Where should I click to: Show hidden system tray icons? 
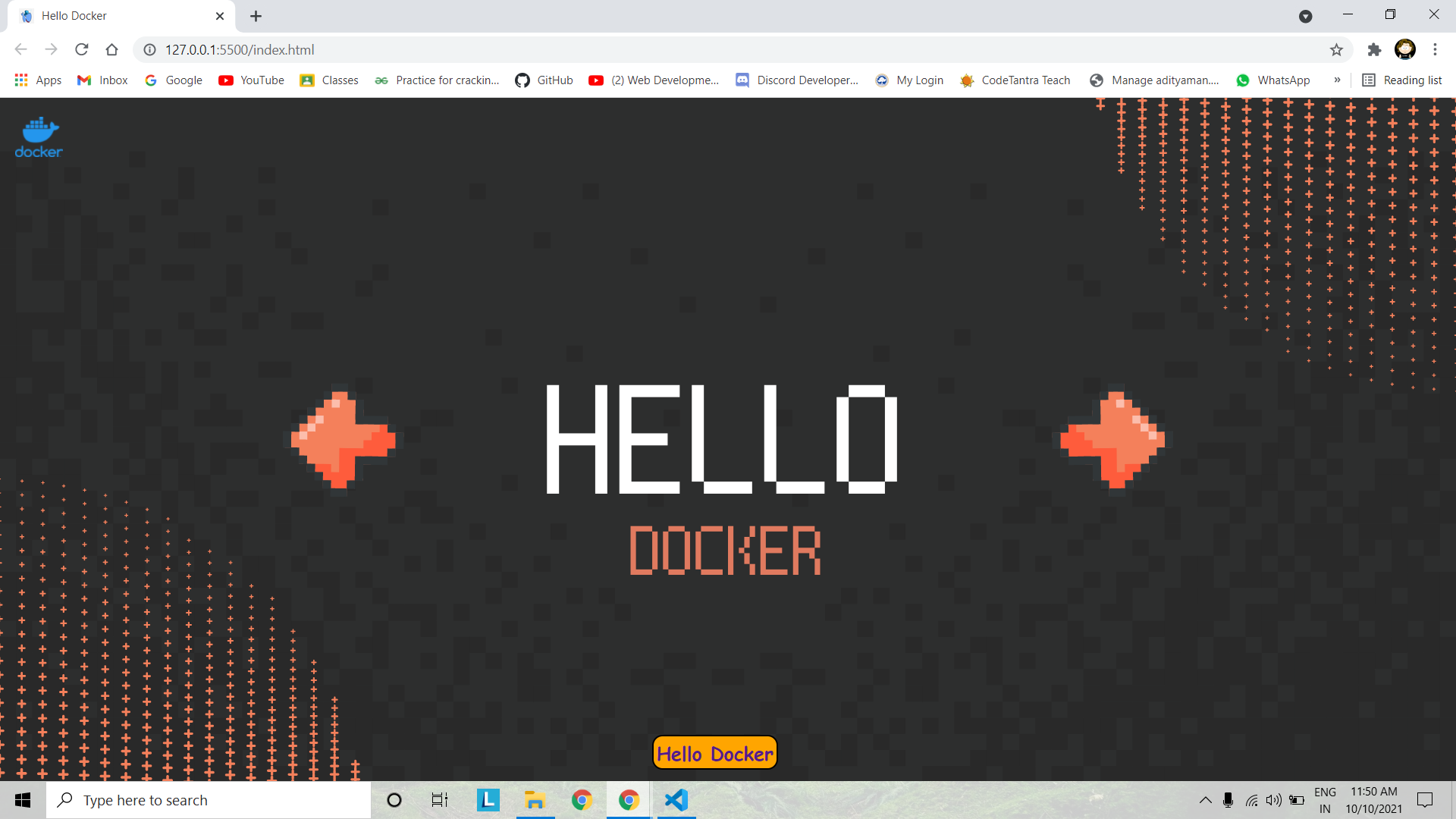click(x=1205, y=800)
